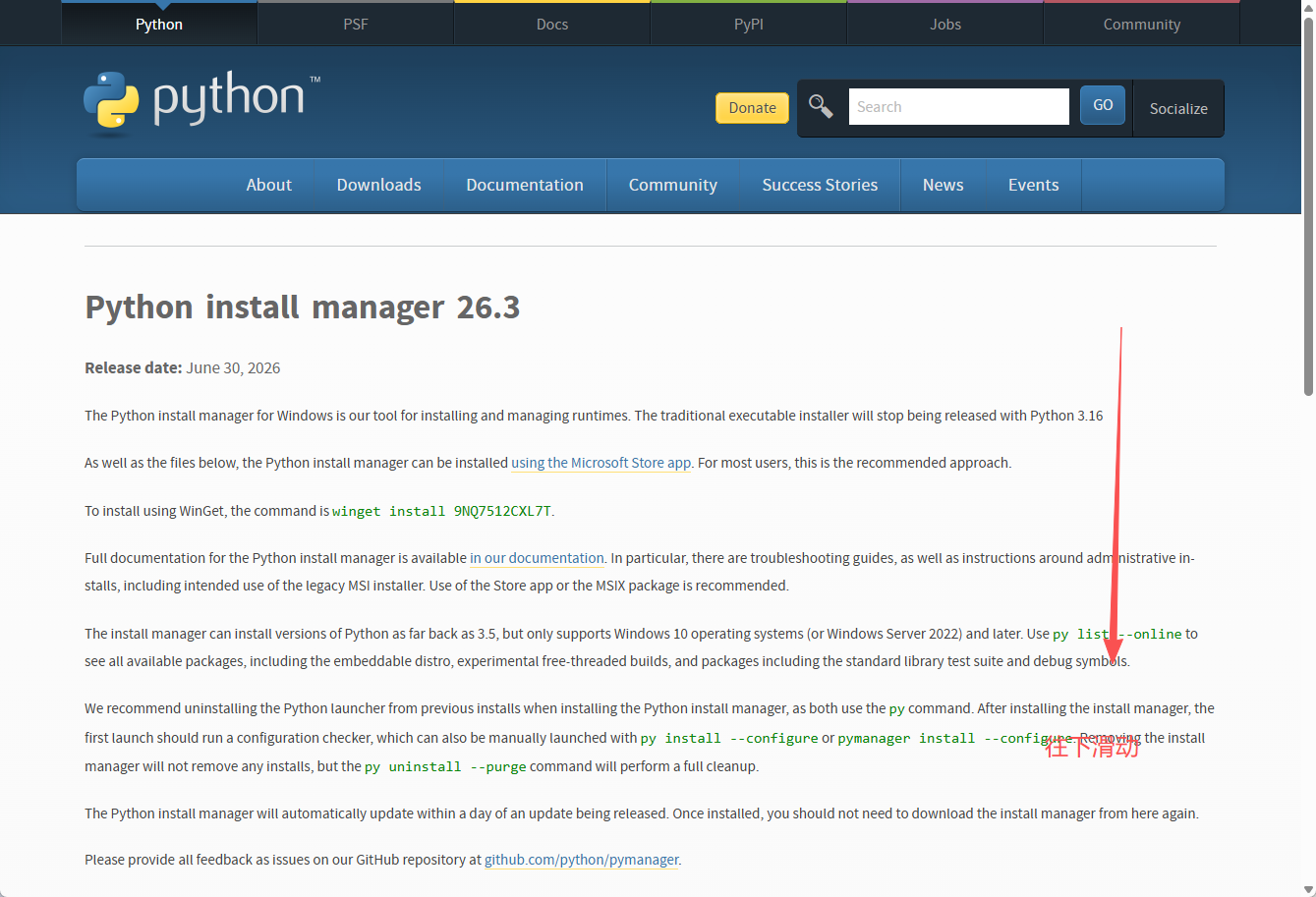
Task: Focus the Search input field
Action: pyautogui.click(x=958, y=106)
